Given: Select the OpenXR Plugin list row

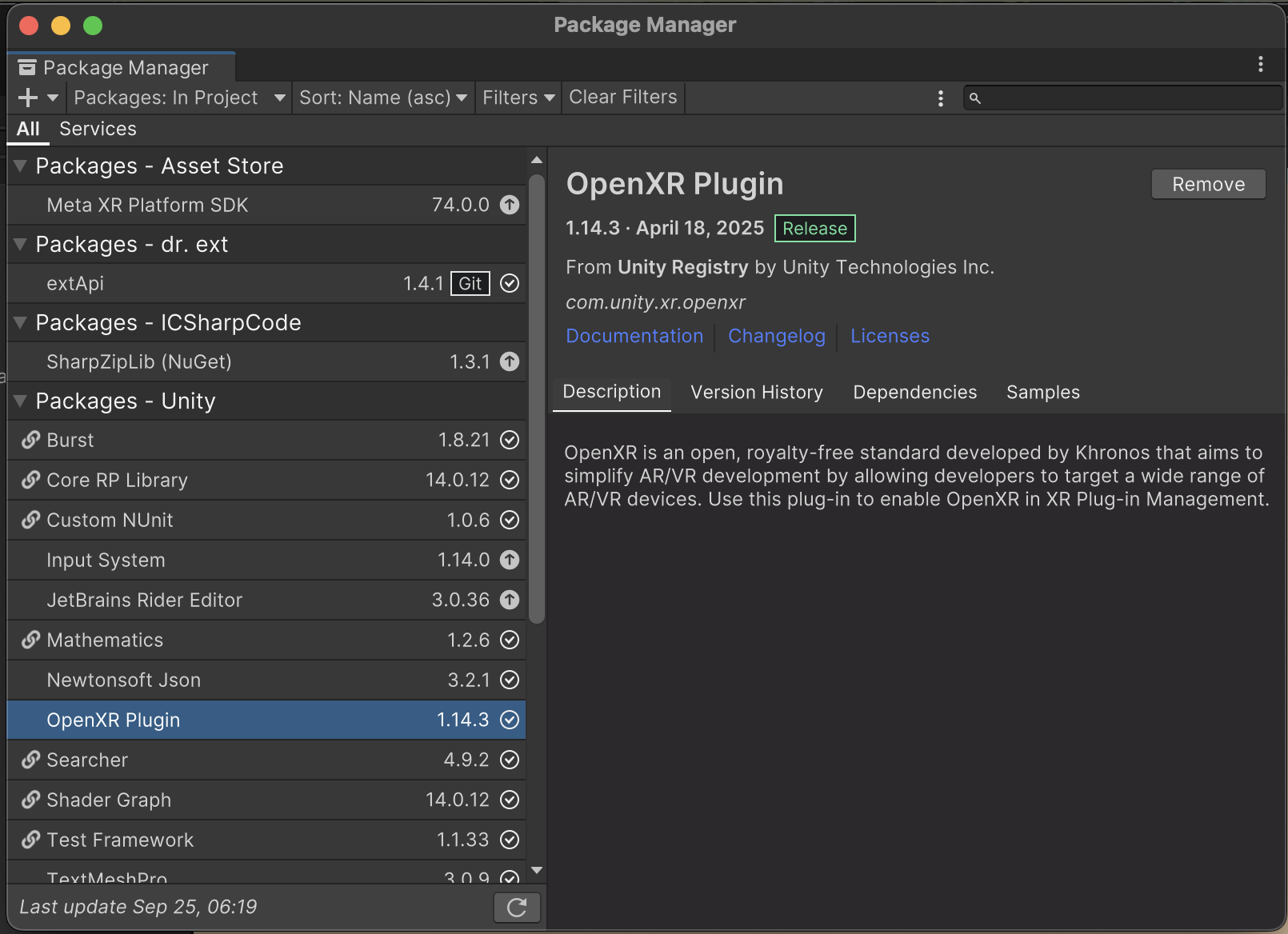Looking at the screenshot, I should 266,720.
